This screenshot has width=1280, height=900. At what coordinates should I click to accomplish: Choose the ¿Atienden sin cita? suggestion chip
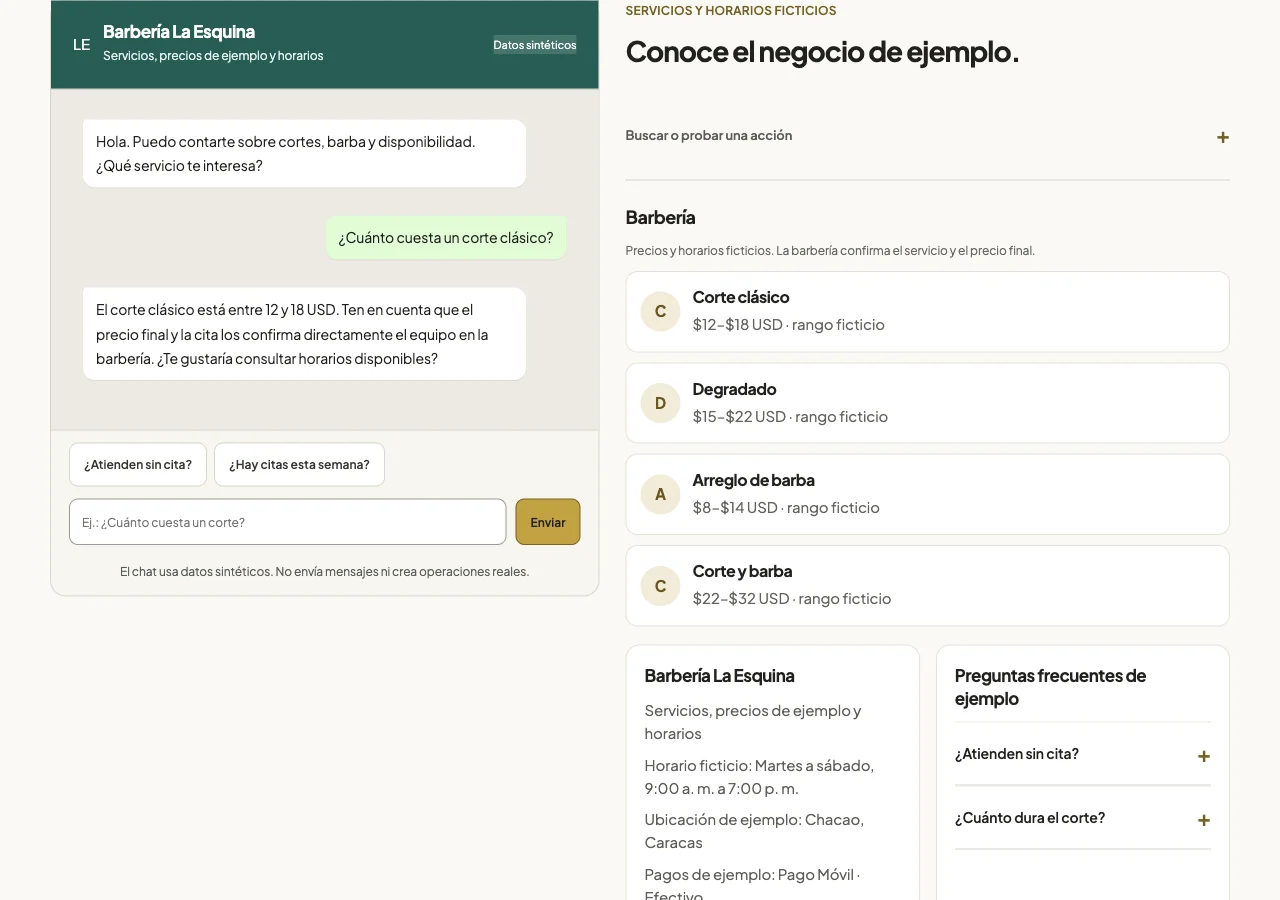138,465
